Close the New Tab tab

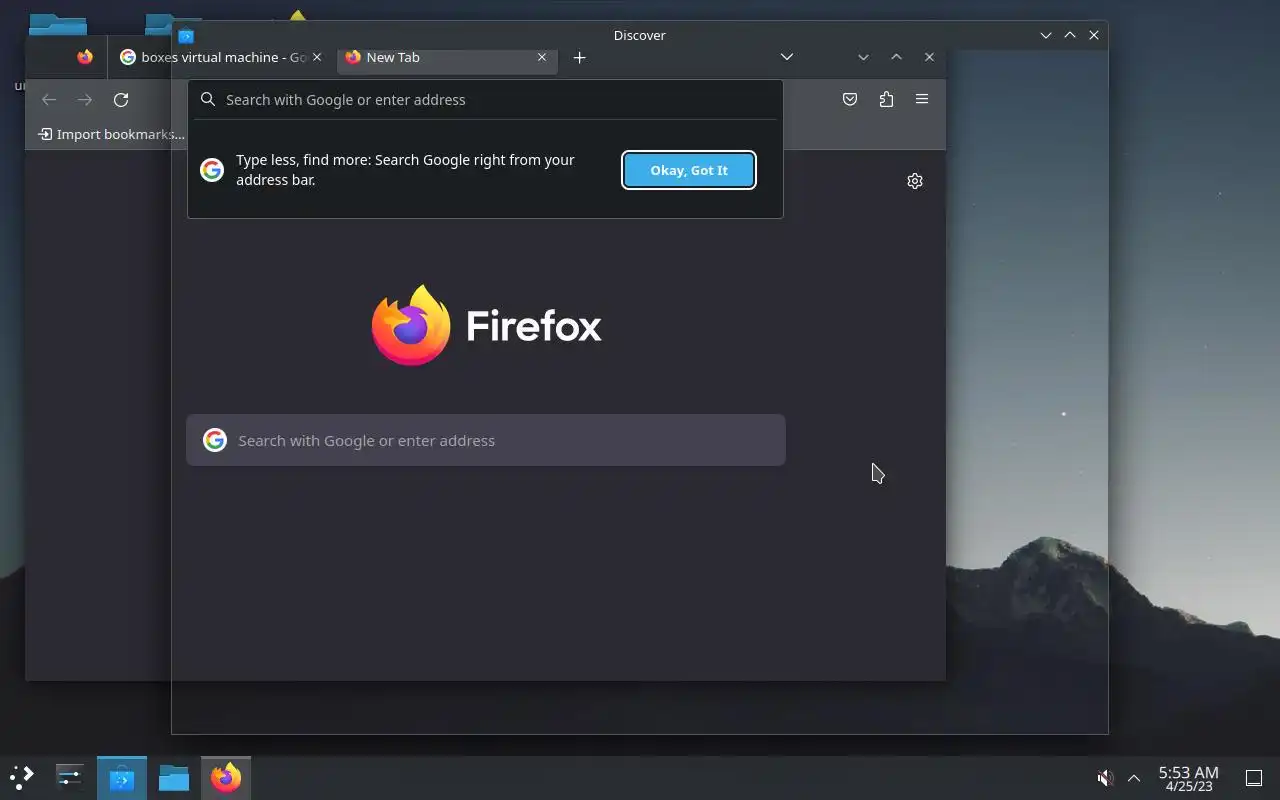[542, 57]
